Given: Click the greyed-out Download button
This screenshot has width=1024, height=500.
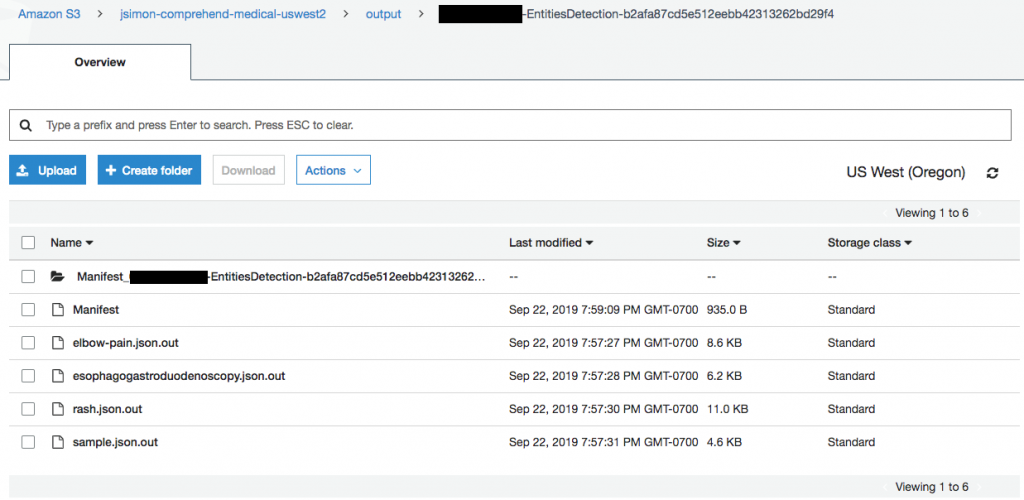Looking at the screenshot, I should tap(248, 170).
